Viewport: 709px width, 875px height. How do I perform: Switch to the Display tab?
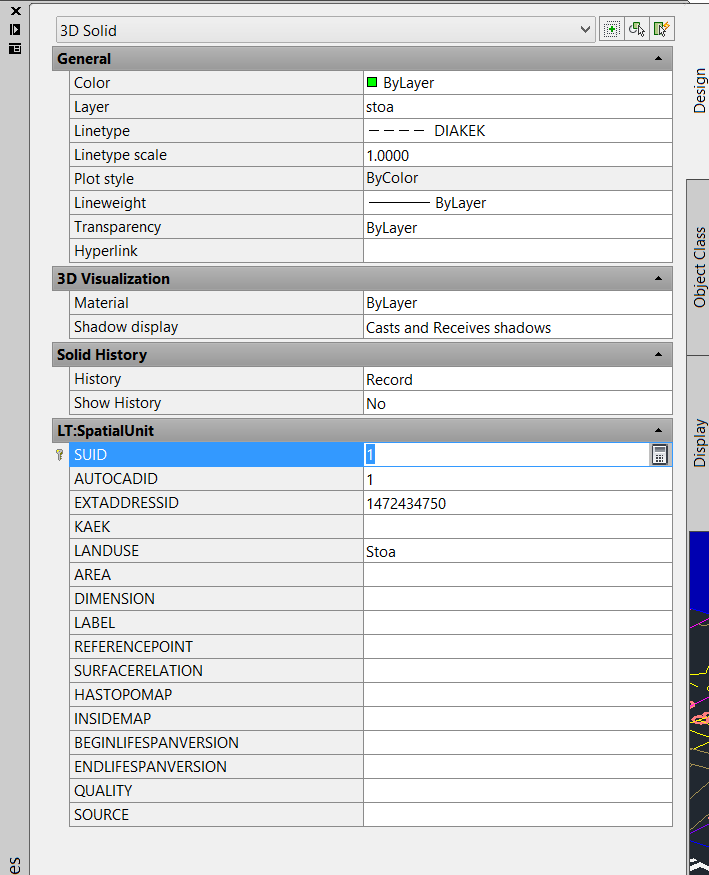pos(700,443)
